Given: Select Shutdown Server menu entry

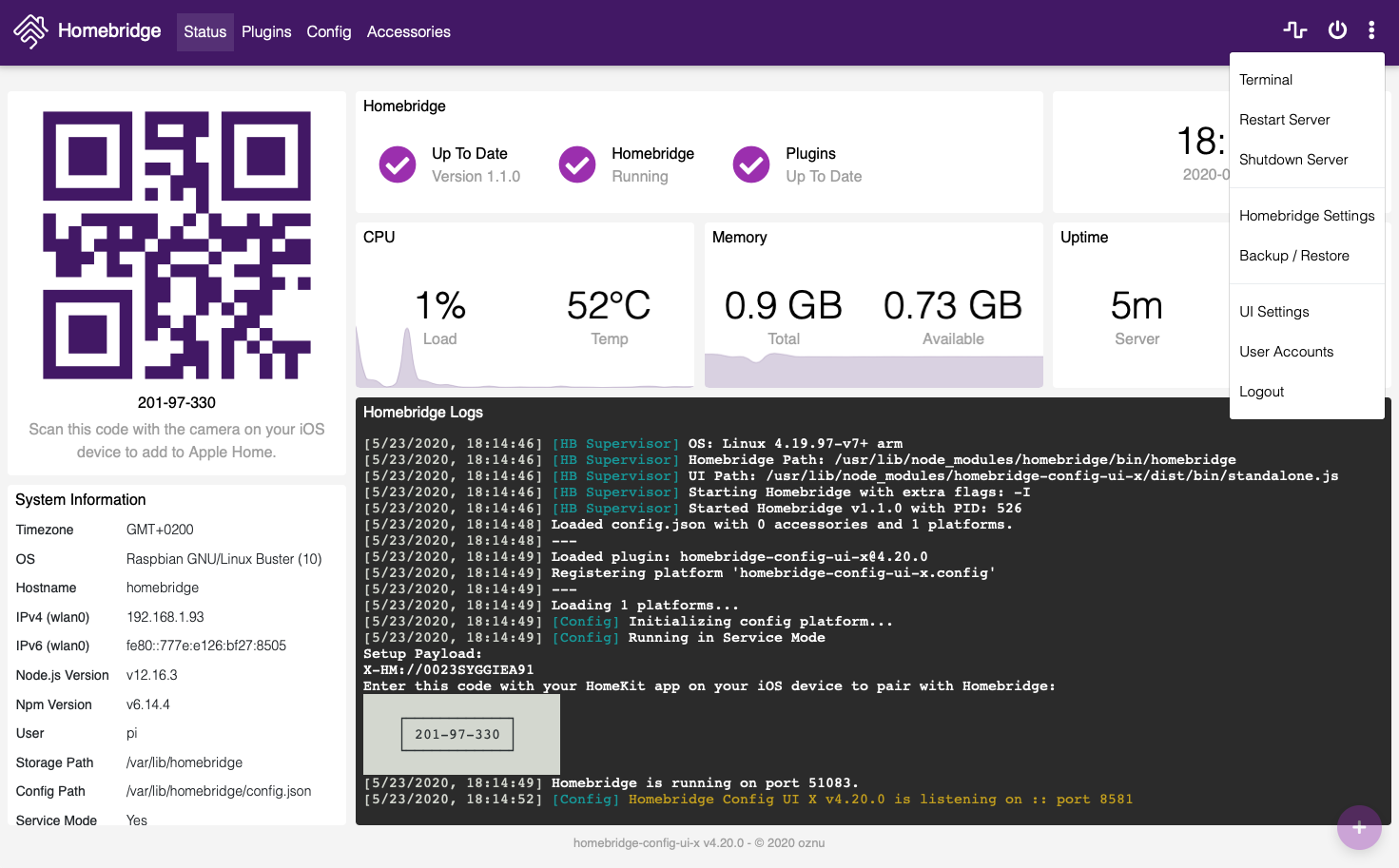Looking at the screenshot, I should click(x=1307, y=160).
